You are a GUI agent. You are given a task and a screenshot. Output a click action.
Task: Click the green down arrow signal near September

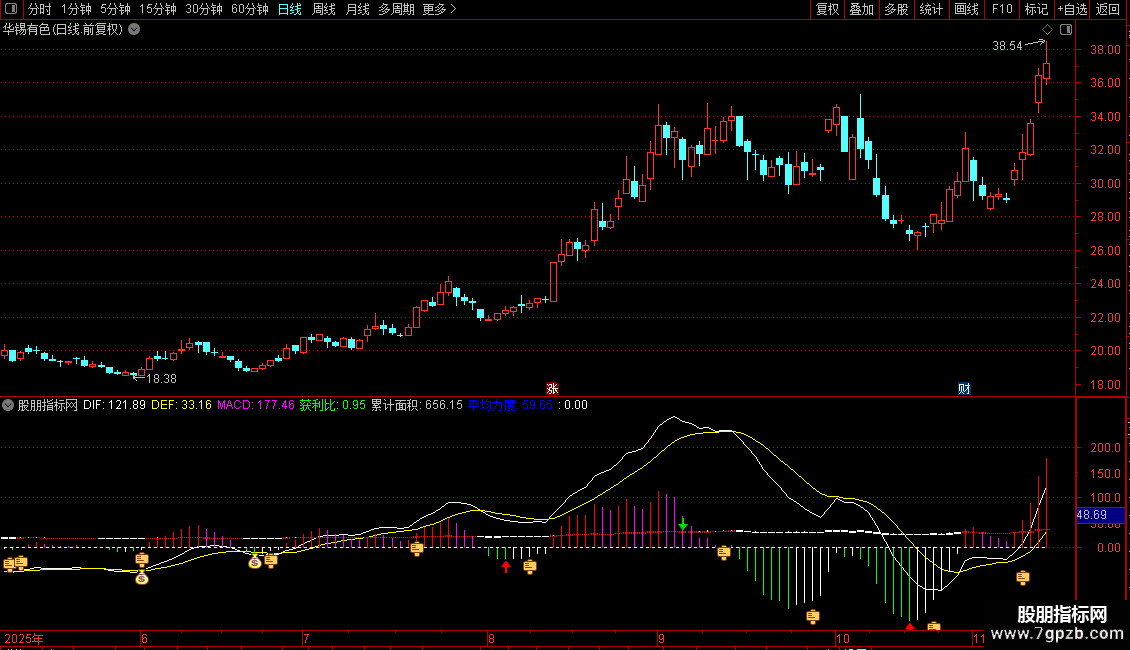(682, 524)
